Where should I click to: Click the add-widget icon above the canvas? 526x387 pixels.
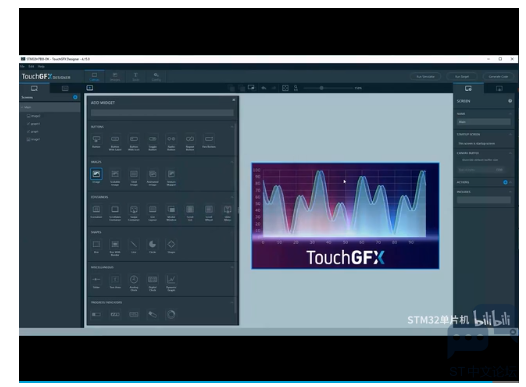90,88
